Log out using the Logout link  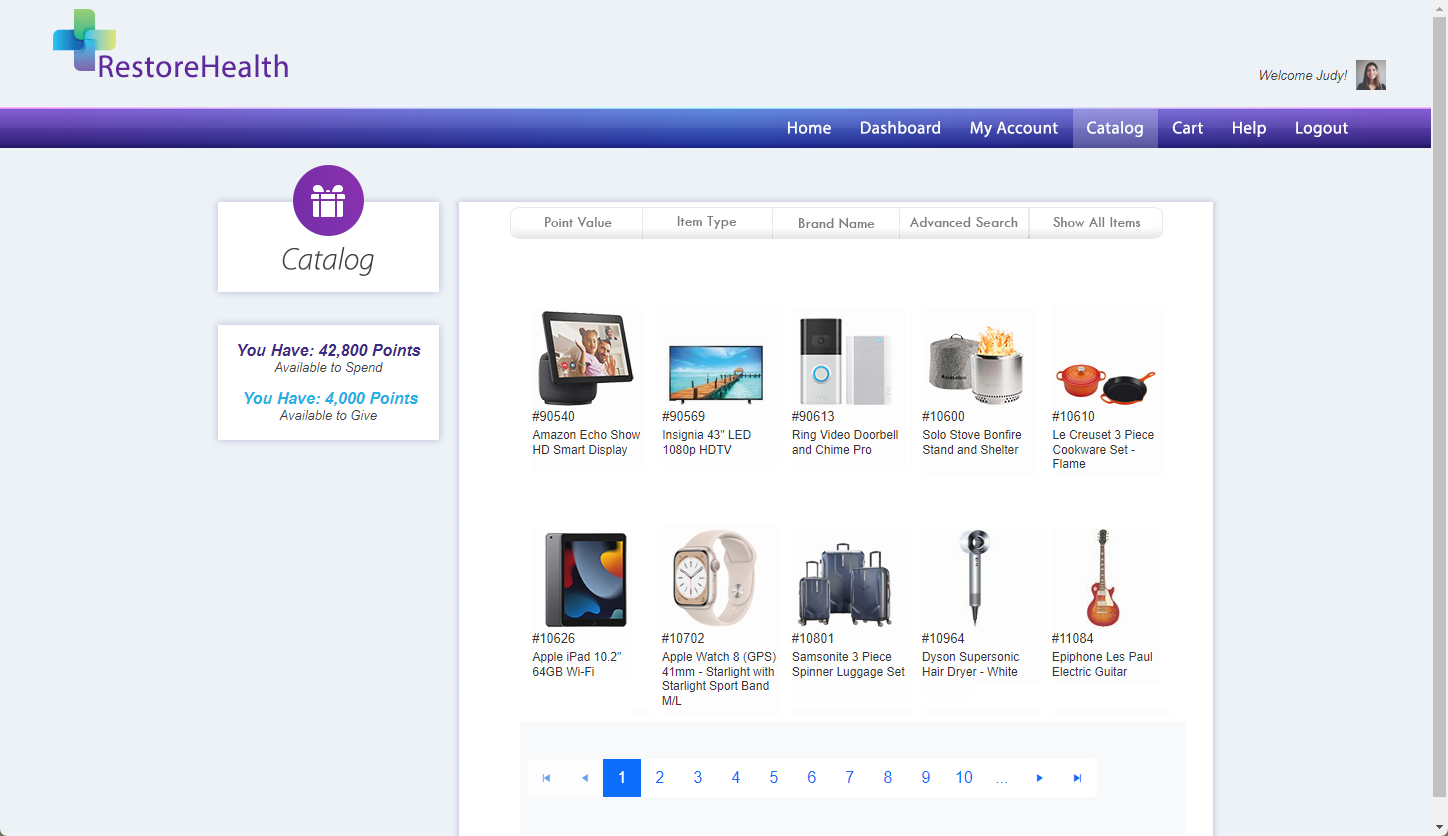[x=1321, y=128]
